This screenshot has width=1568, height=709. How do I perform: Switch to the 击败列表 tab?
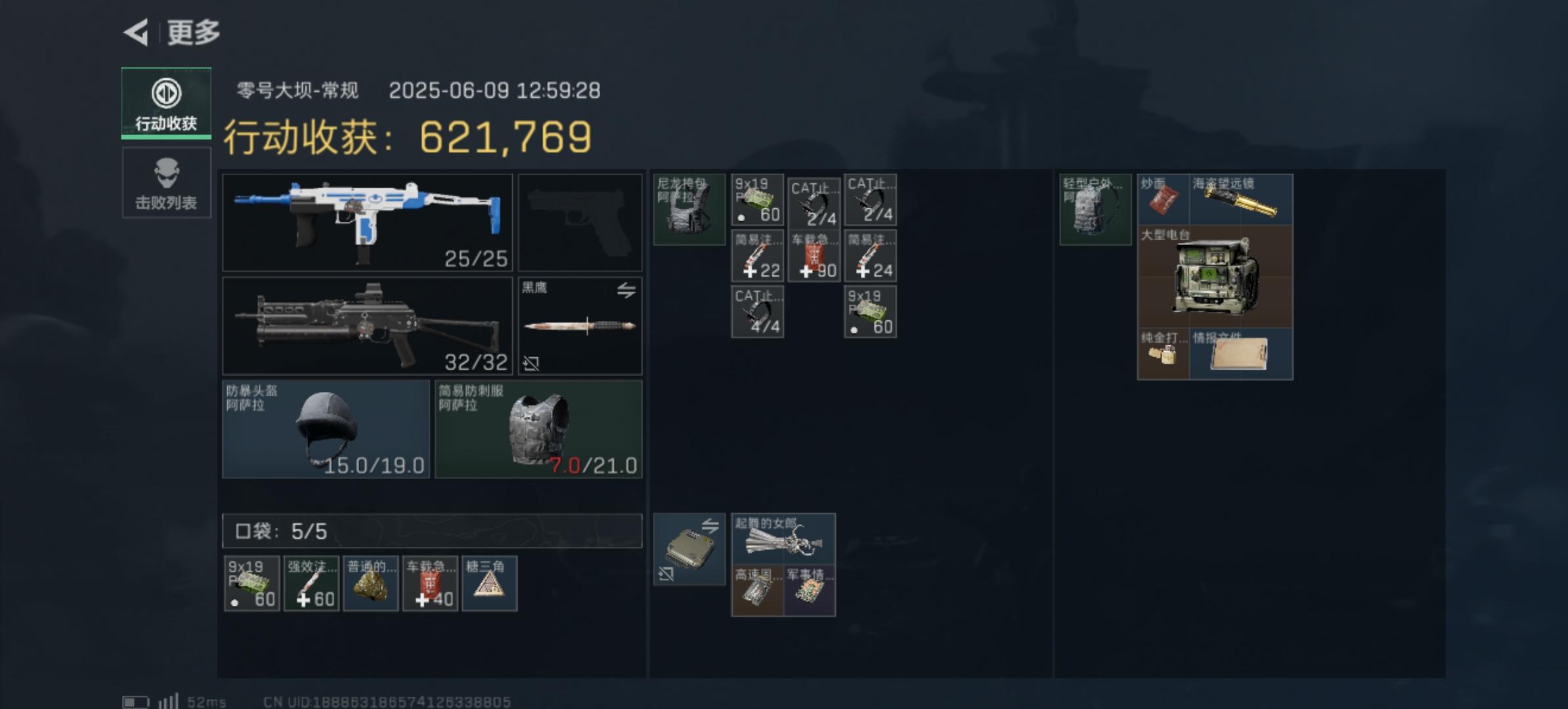point(166,183)
